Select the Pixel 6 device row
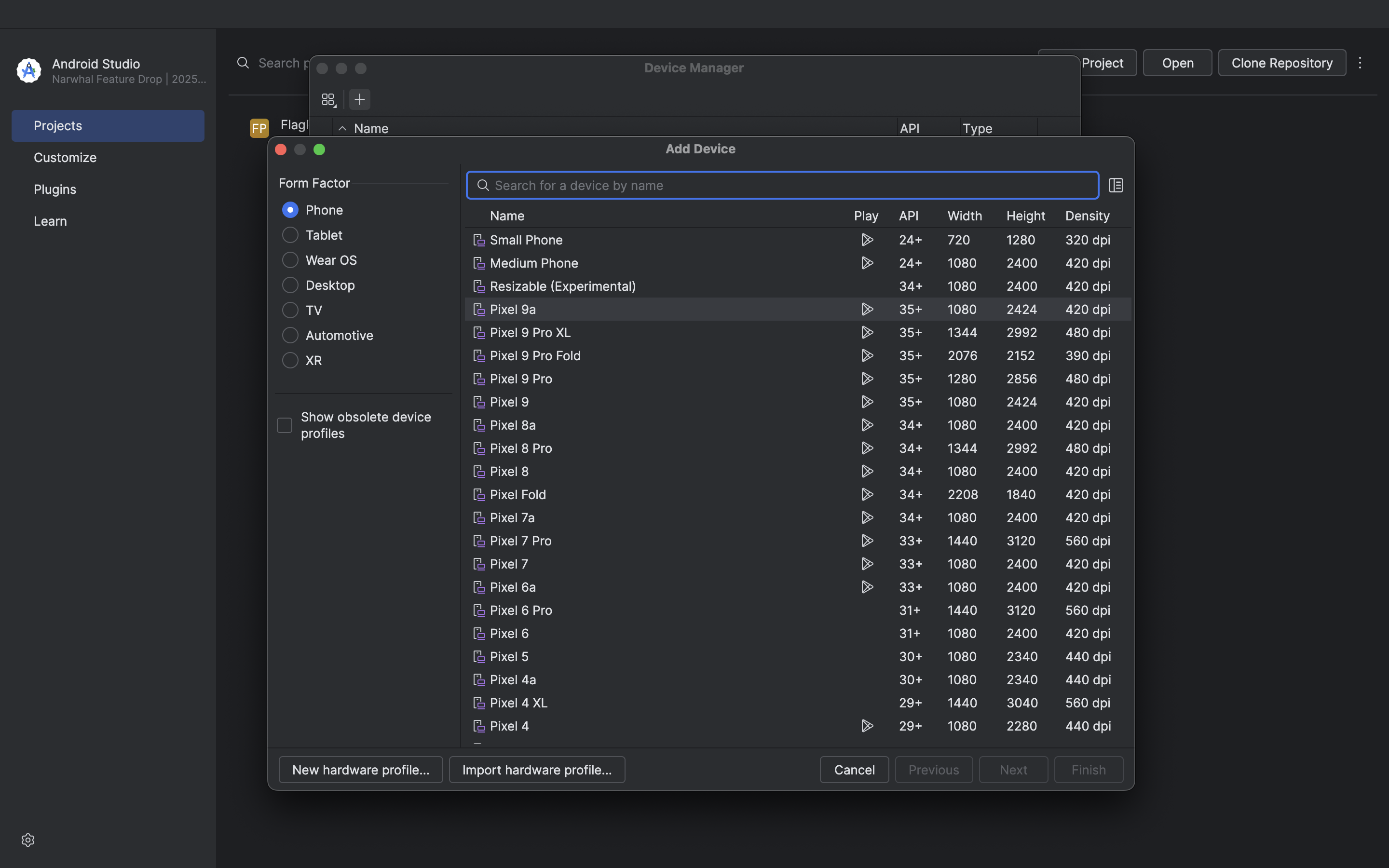 tap(798, 633)
